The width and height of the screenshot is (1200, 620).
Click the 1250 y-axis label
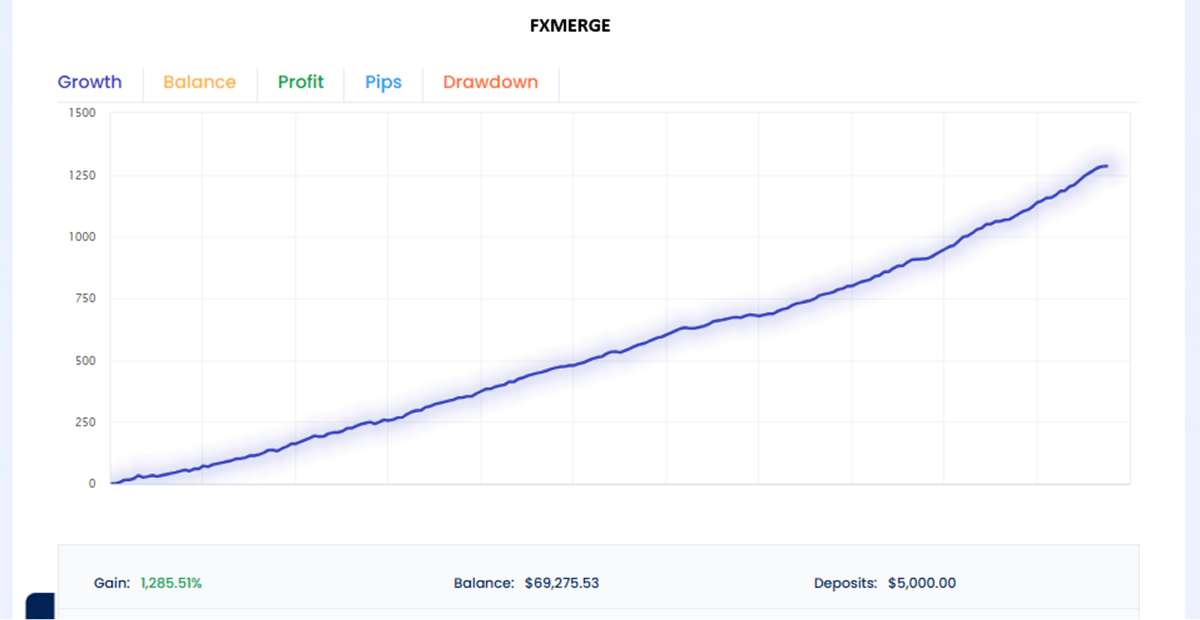click(83, 176)
